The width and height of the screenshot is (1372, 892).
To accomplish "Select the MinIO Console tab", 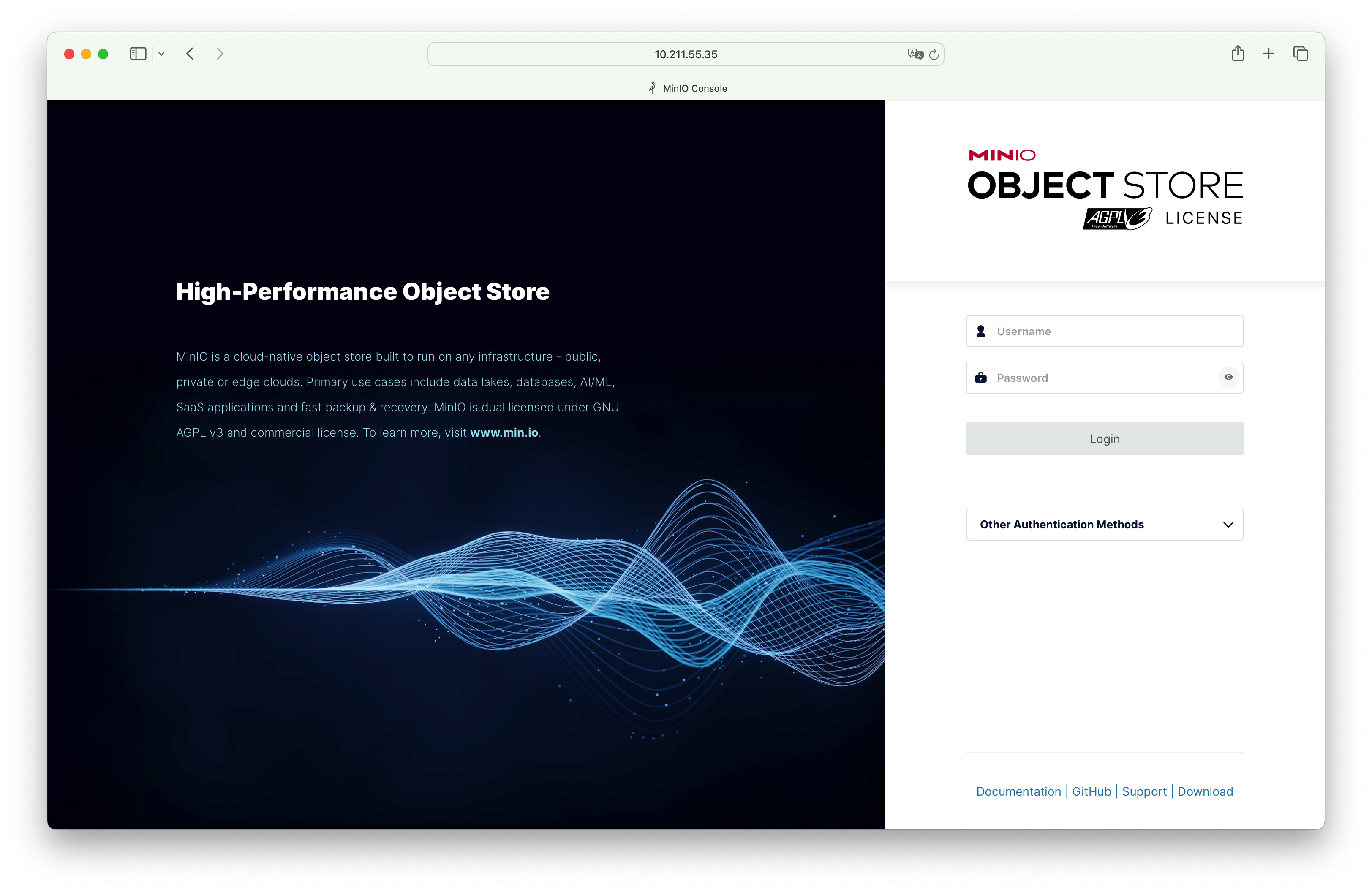I will point(687,88).
